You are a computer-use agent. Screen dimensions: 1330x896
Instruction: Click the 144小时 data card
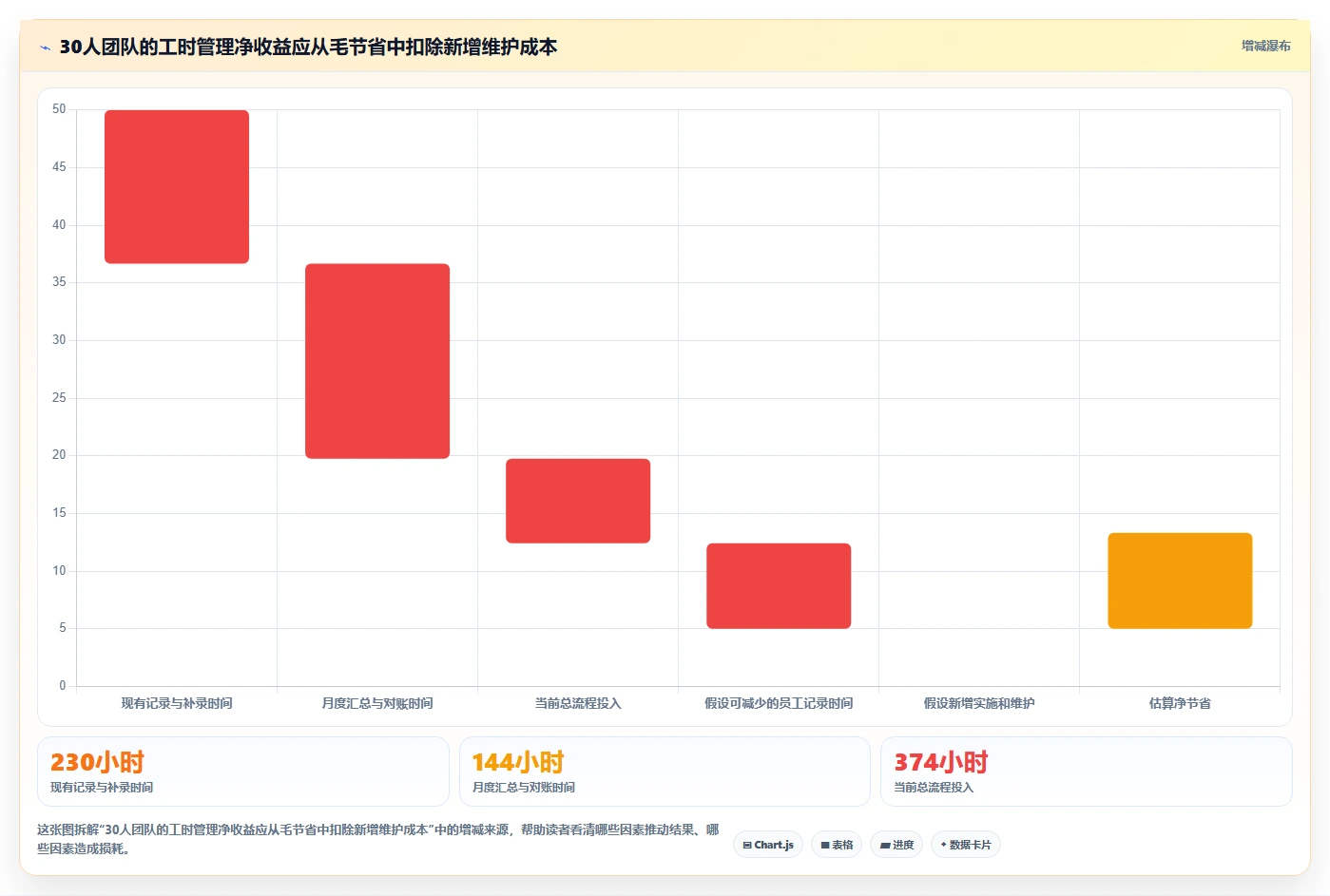(665, 772)
